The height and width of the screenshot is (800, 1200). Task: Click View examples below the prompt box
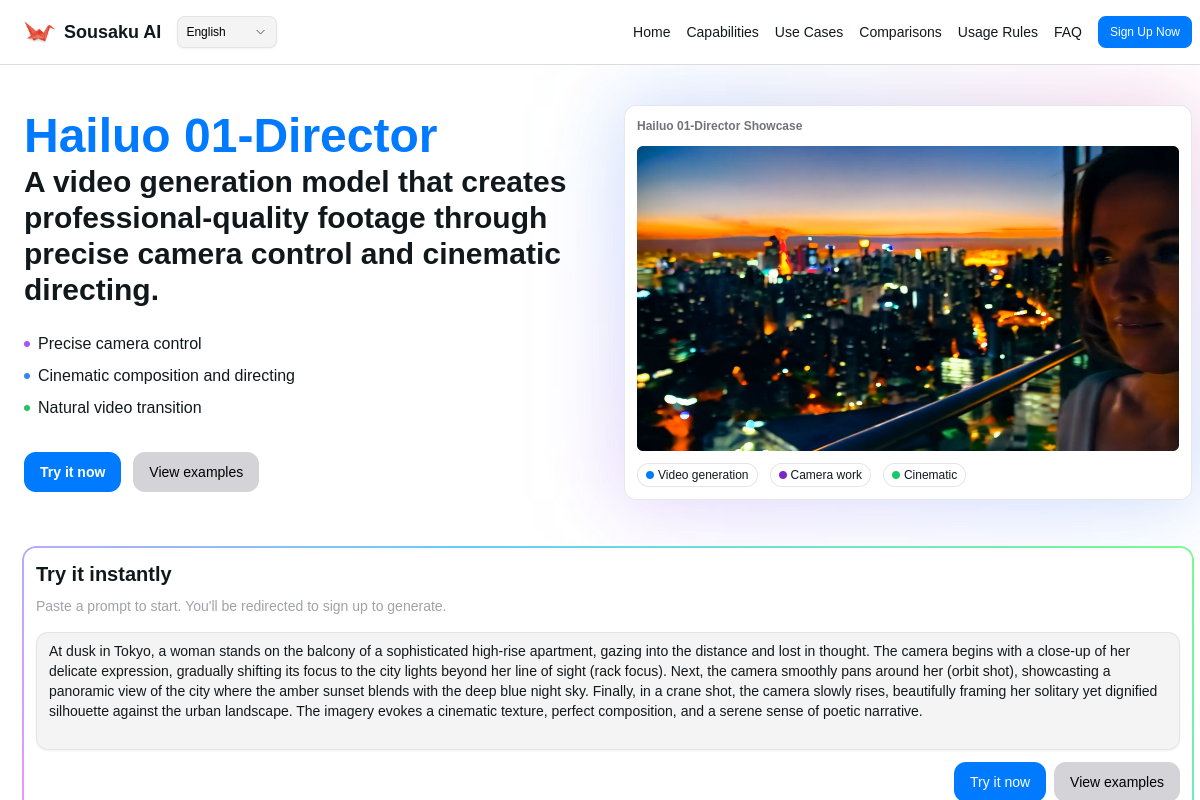tap(1116, 782)
